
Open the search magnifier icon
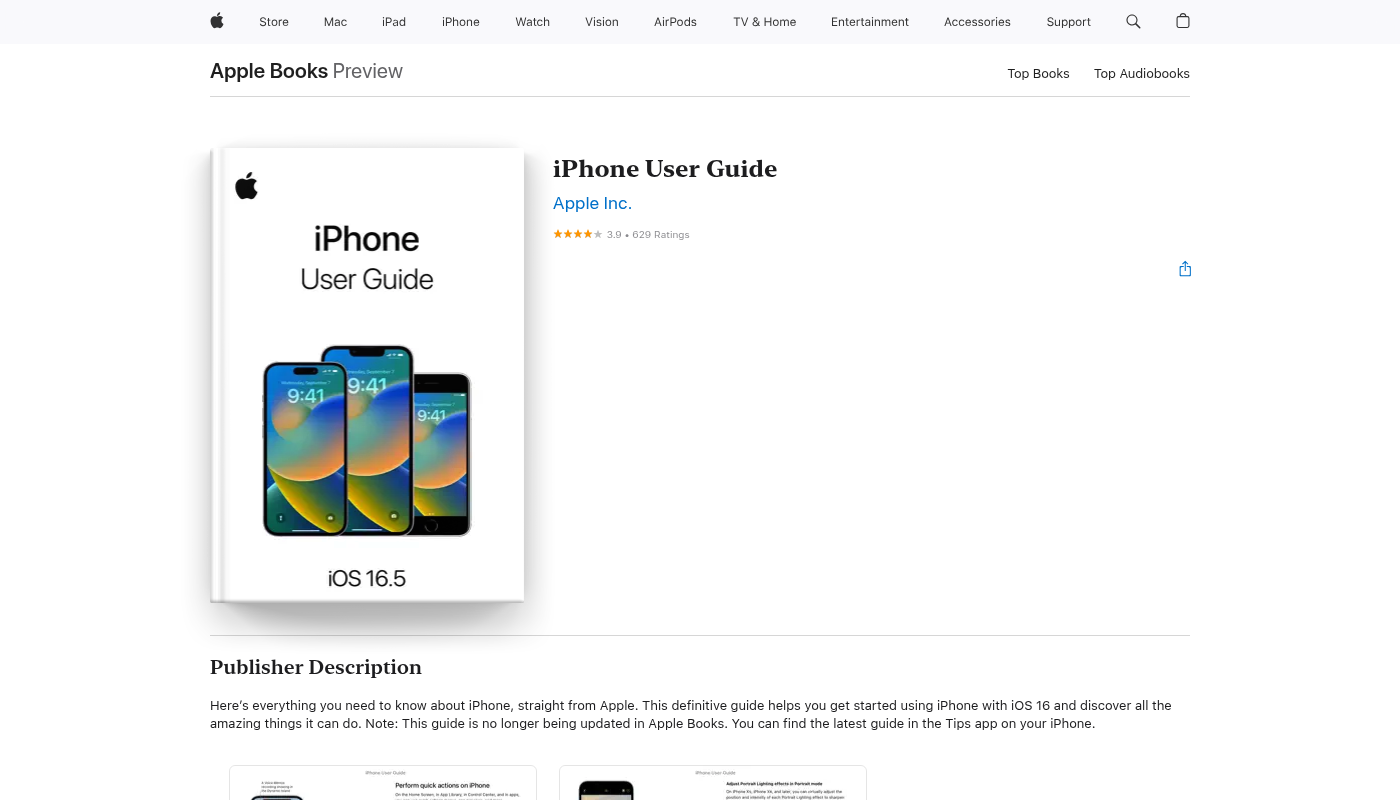[1133, 21]
